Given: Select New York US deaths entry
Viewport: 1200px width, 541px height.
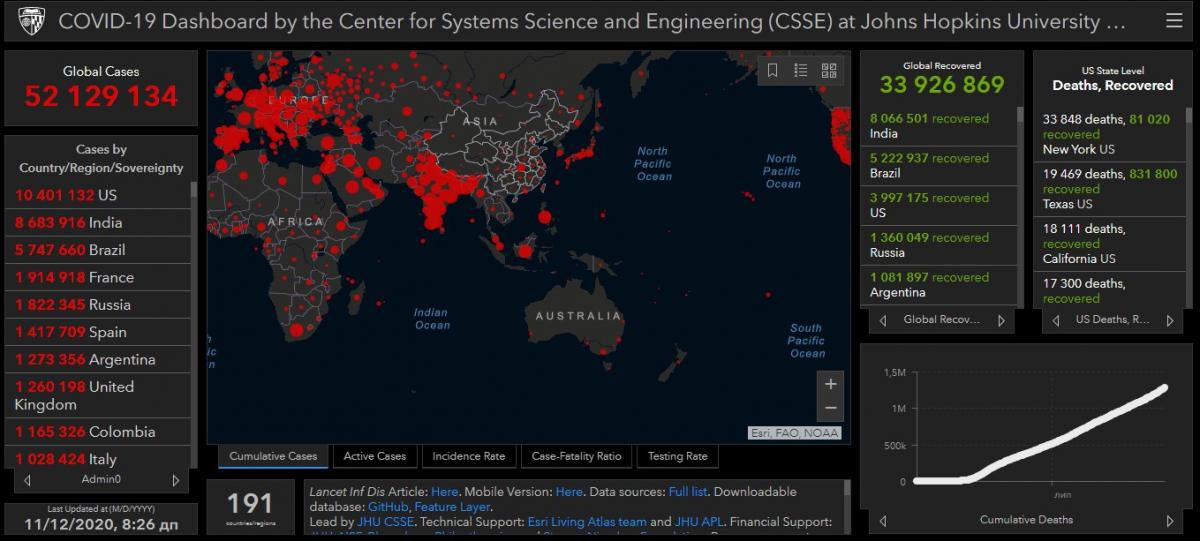Looking at the screenshot, I should pos(1109,134).
